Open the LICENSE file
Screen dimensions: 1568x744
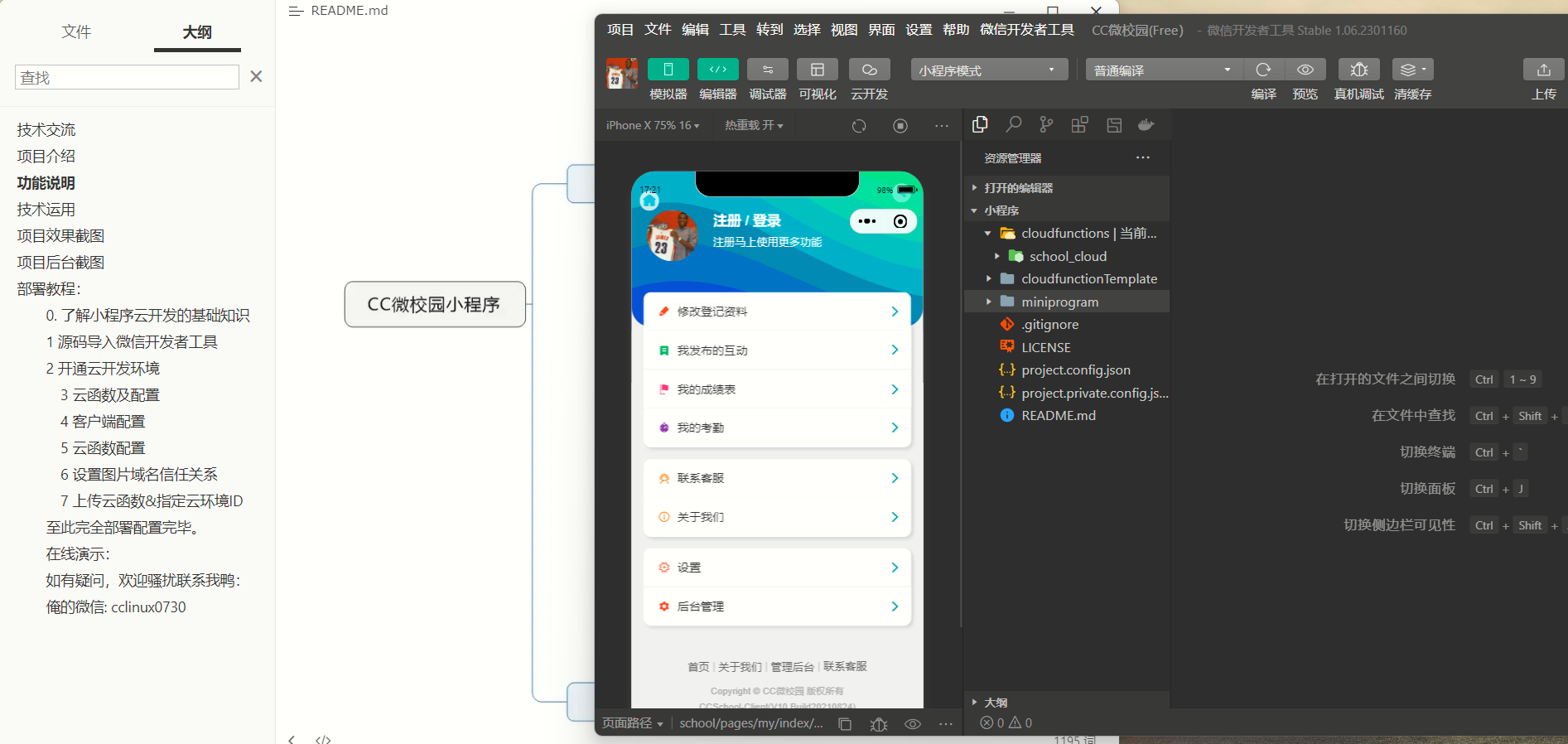click(1067, 347)
